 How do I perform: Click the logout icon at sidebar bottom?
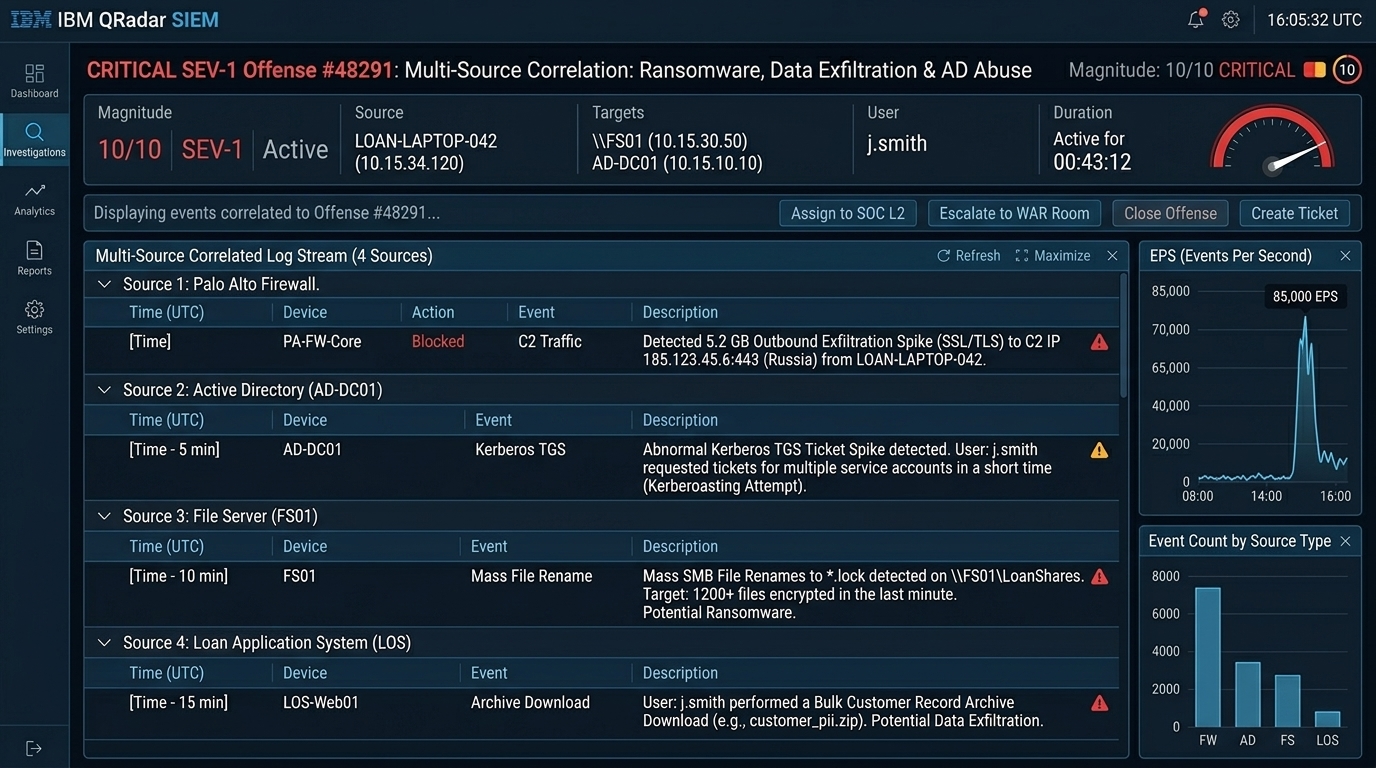(34, 748)
